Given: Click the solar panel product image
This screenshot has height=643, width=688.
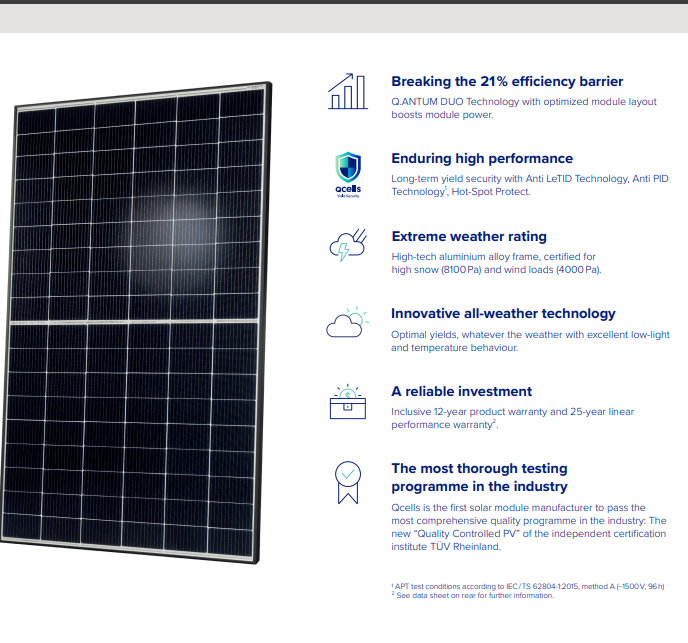Looking at the screenshot, I should tap(135, 323).
